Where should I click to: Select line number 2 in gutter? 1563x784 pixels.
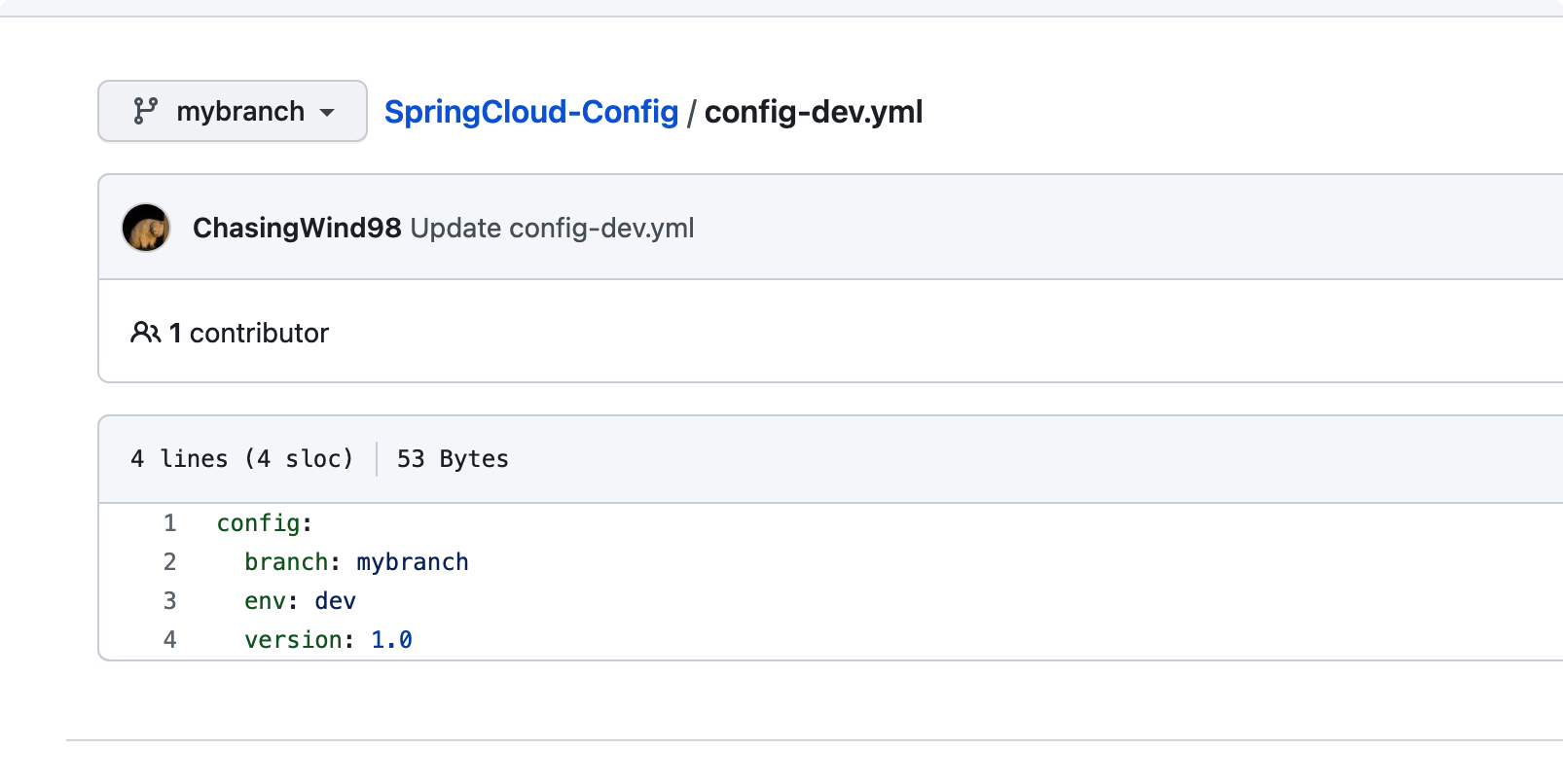tap(170, 562)
